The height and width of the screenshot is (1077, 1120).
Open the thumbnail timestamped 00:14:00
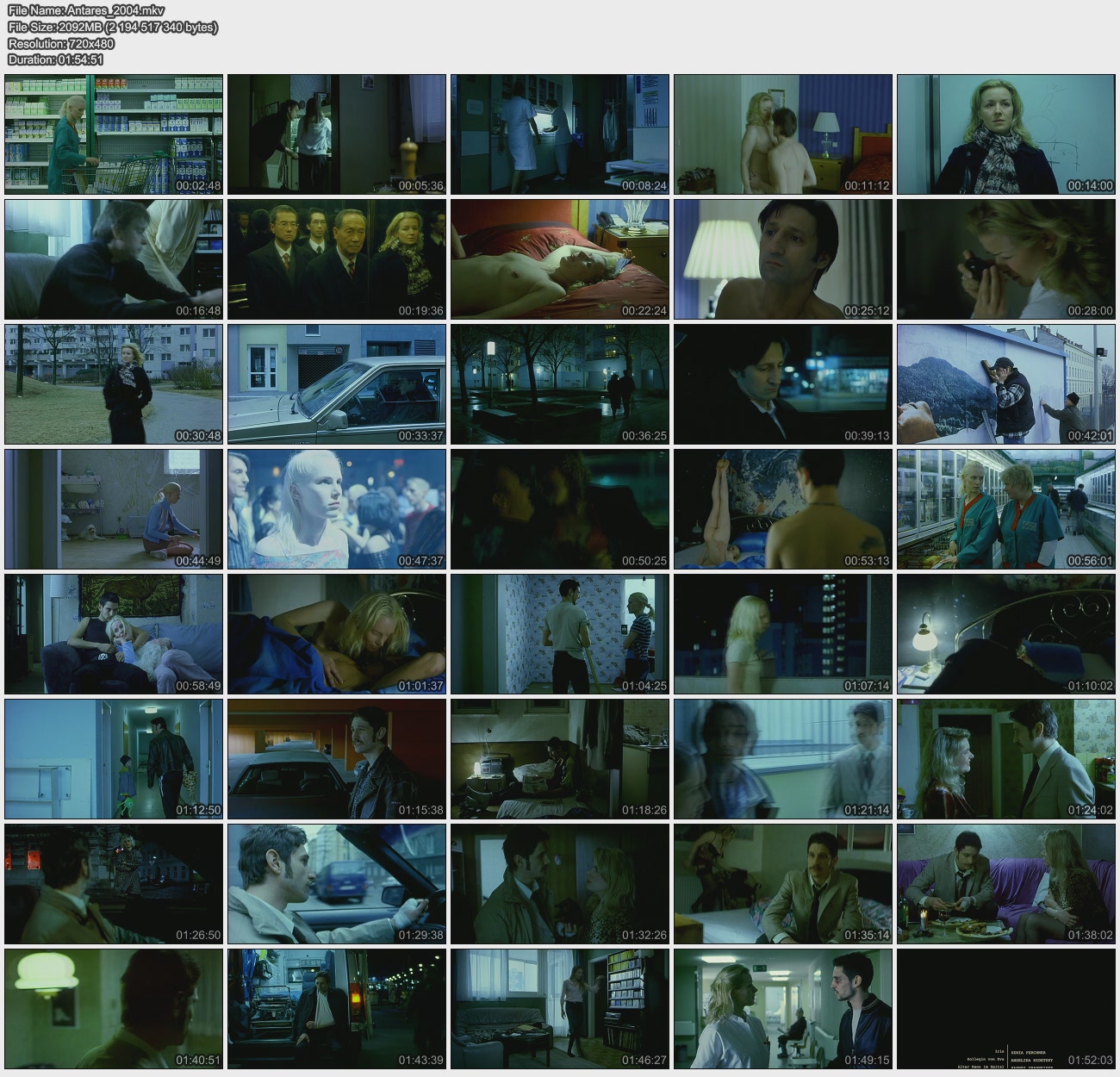coord(1006,134)
